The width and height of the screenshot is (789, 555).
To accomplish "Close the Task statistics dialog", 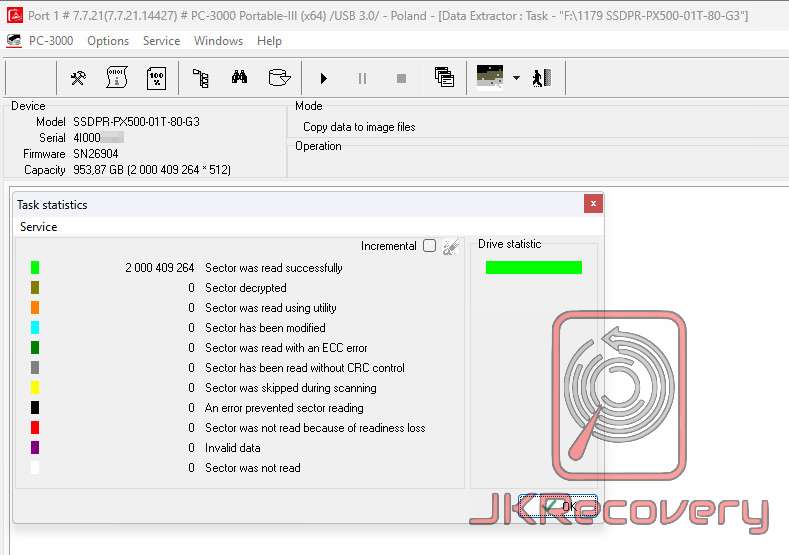I will tap(594, 204).
